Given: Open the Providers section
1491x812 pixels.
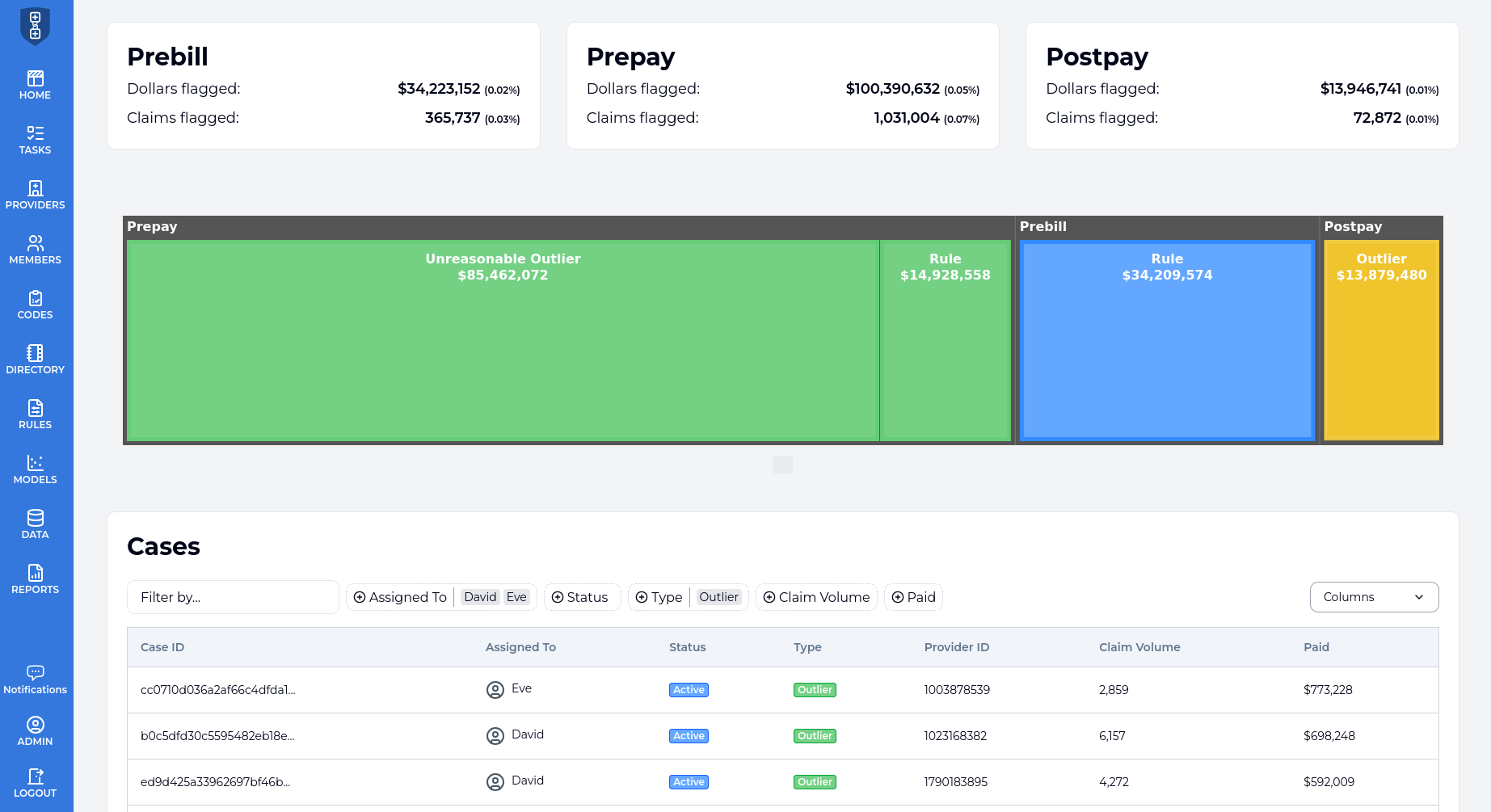Looking at the screenshot, I should click(x=35, y=195).
